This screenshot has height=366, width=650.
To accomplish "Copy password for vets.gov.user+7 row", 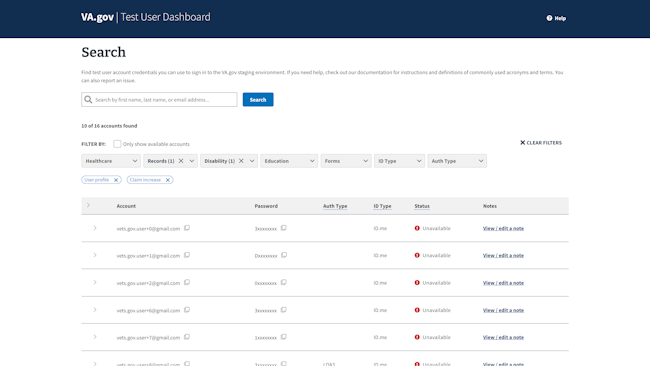I will (284, 337).
